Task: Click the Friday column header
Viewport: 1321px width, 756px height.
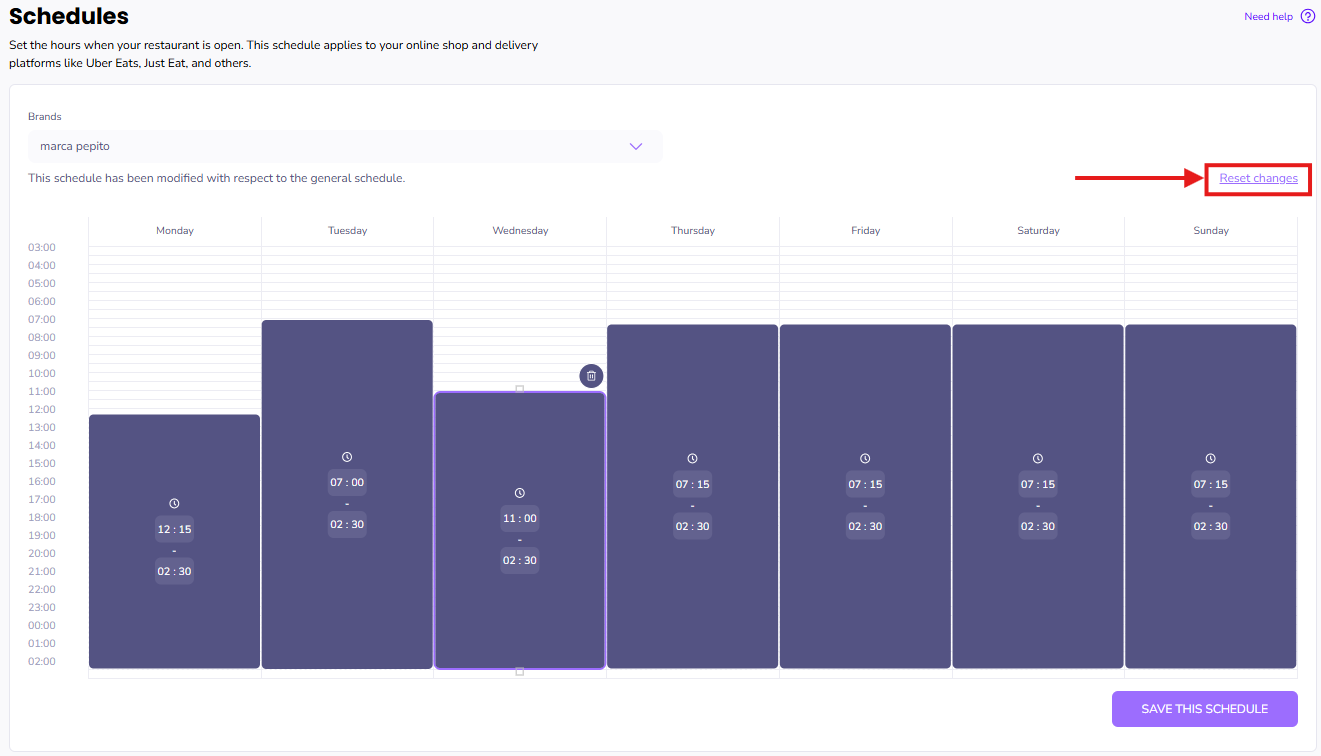Action: (865, 230)
